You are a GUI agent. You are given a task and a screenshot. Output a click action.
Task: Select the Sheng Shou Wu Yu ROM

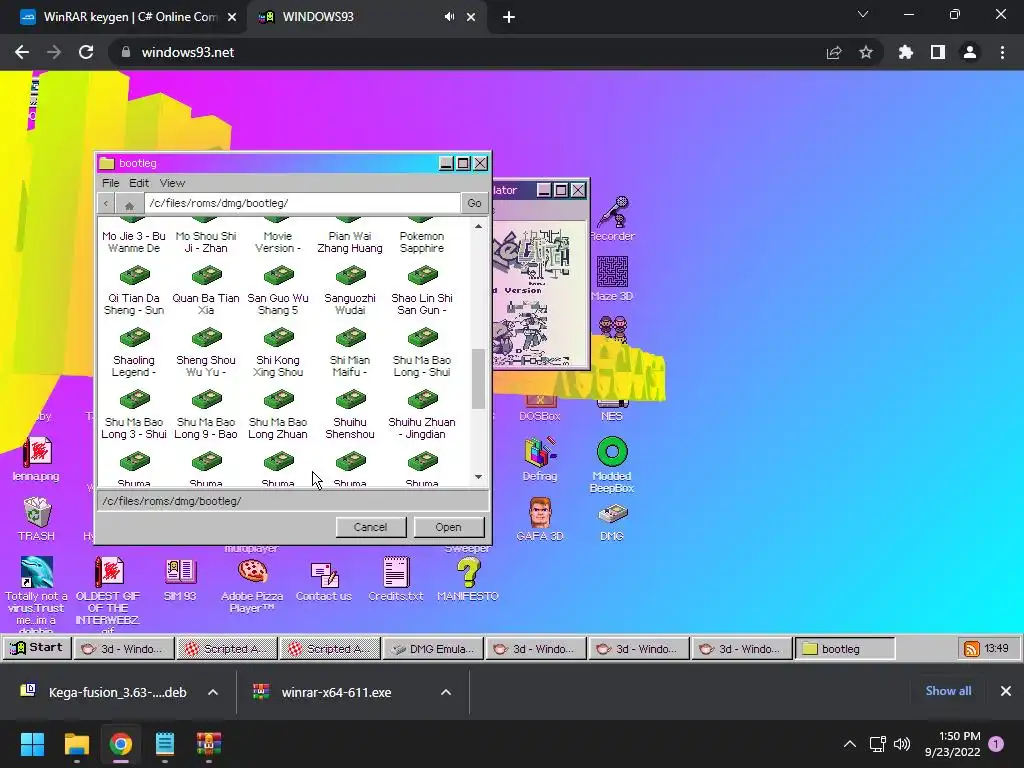point(206,352)
